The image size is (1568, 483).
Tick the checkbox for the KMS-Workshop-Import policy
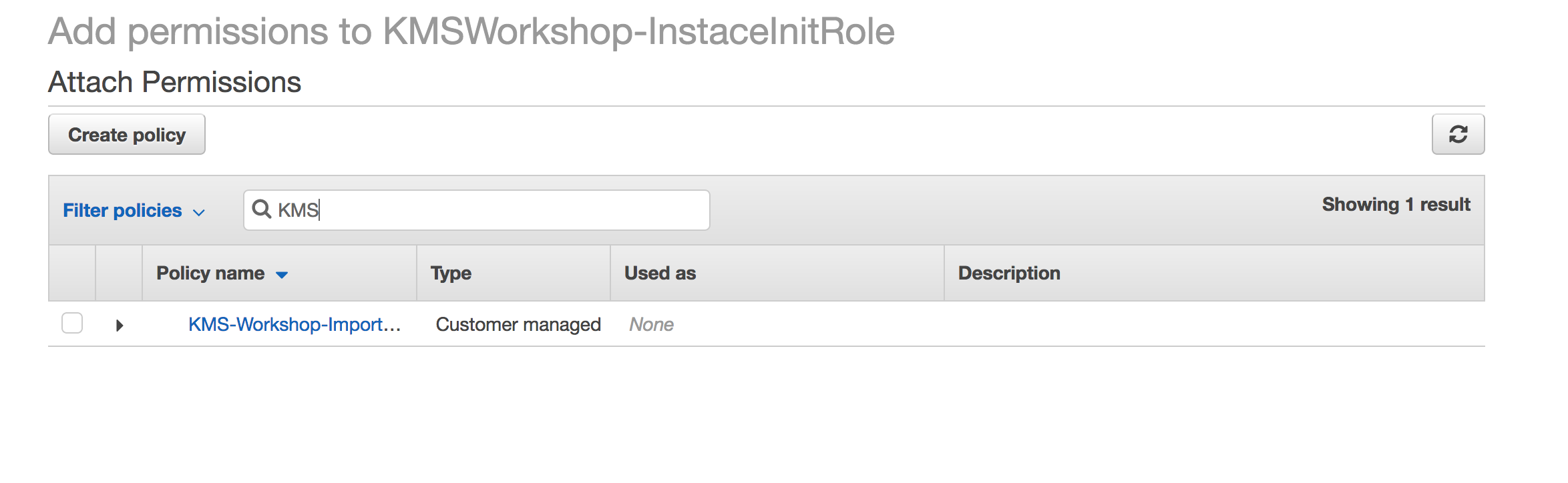coord(72,323)
